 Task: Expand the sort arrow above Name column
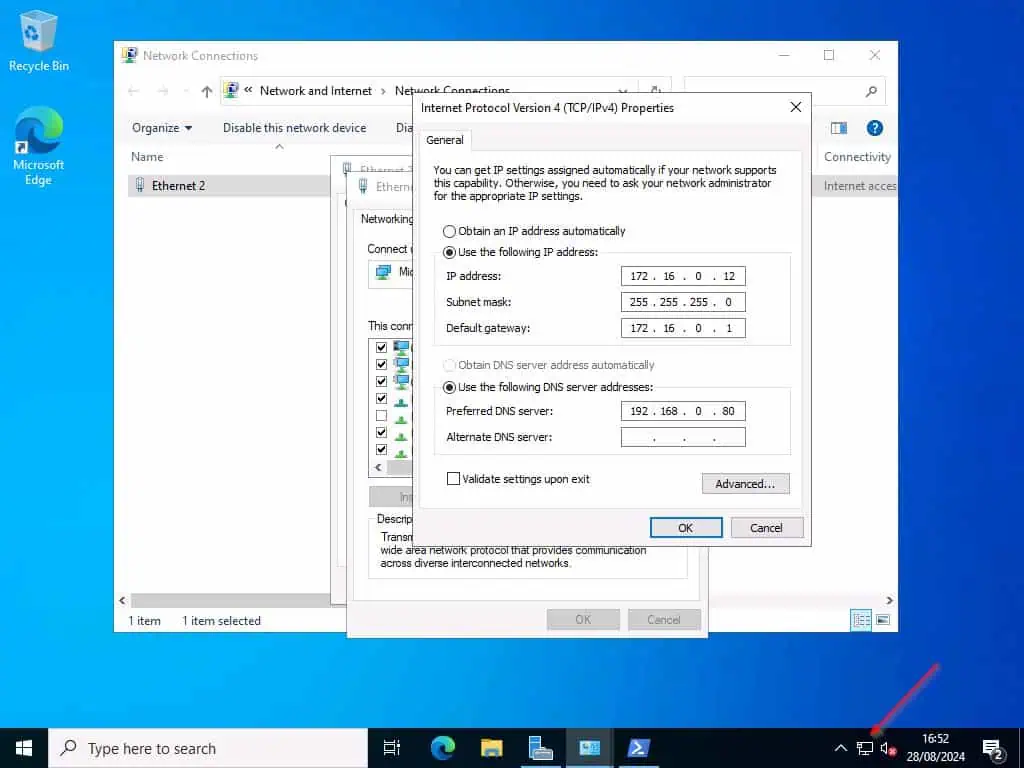[x=280, y=146]
